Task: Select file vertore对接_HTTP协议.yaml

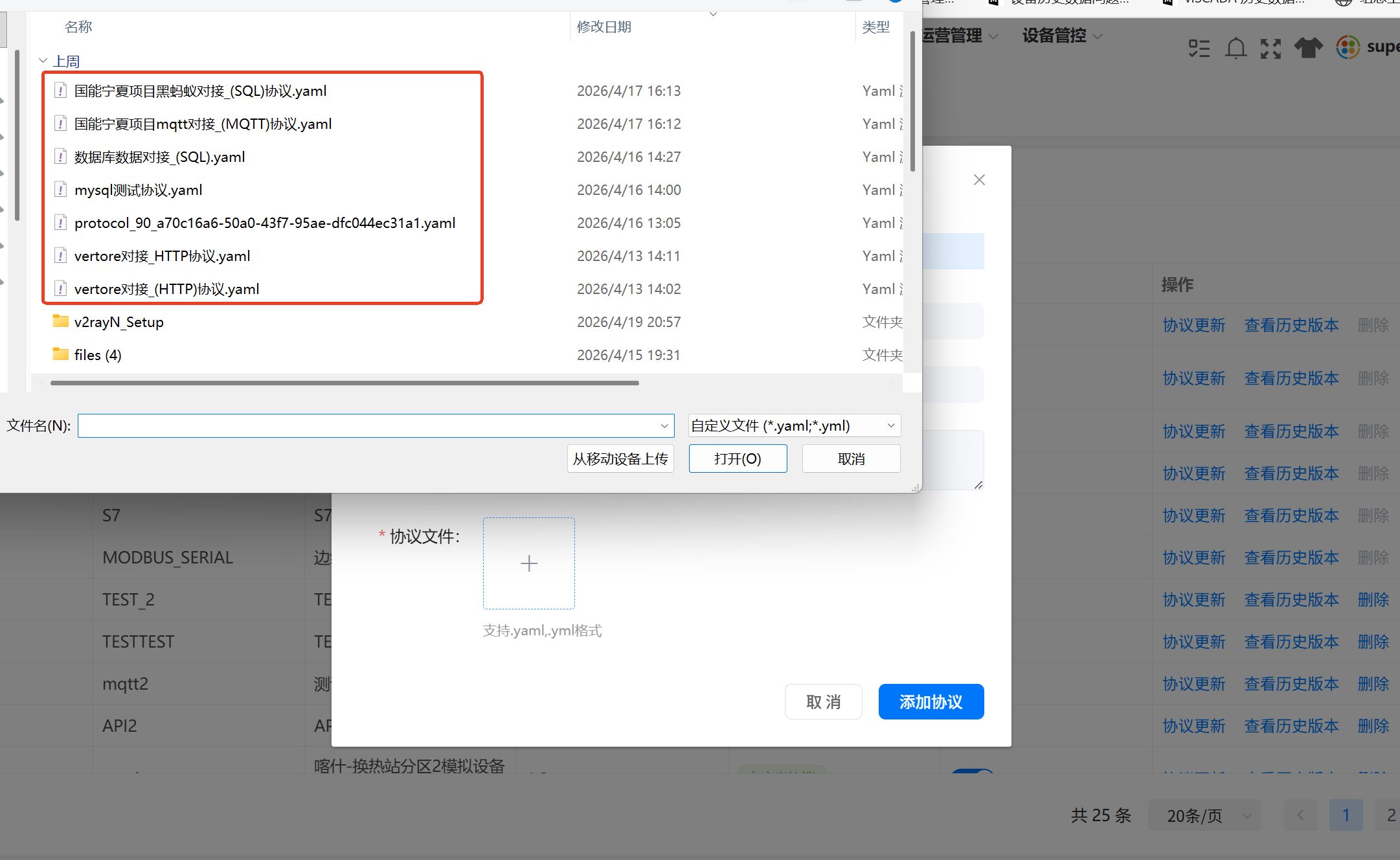Action: click(162, 256)
